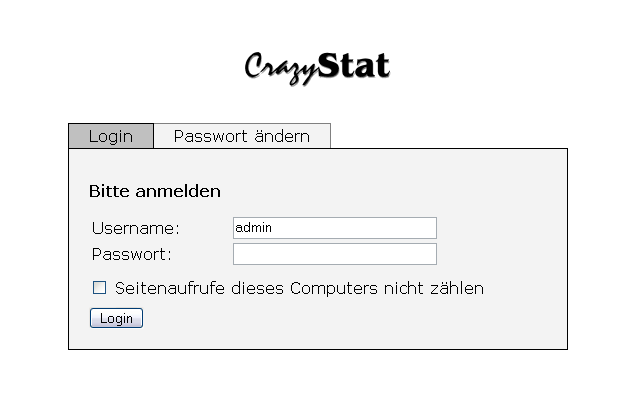
Task: Click the cursive "Crazy" part of logo
Action: [x=281, y=69]
